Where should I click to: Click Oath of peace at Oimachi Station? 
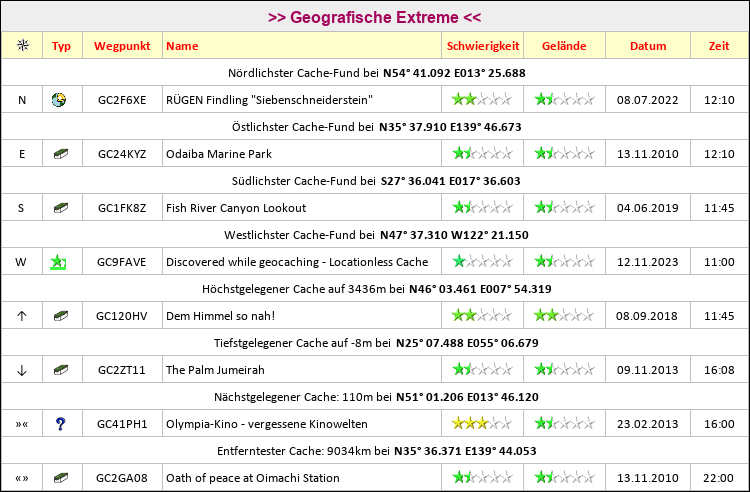(x=253, y=478)
